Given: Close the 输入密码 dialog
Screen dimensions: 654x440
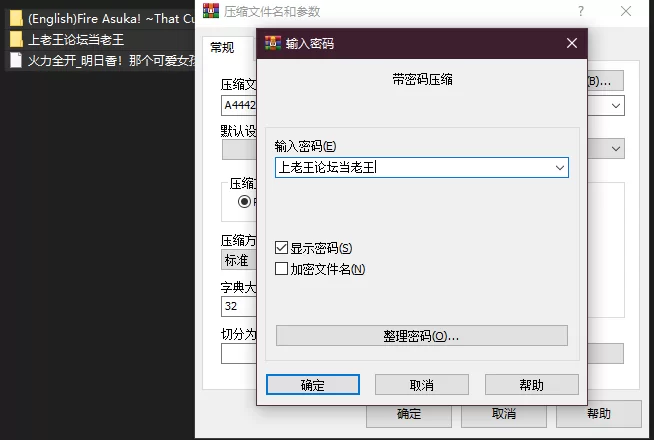Looking at the screenshot, I should [x=572, y=43].
